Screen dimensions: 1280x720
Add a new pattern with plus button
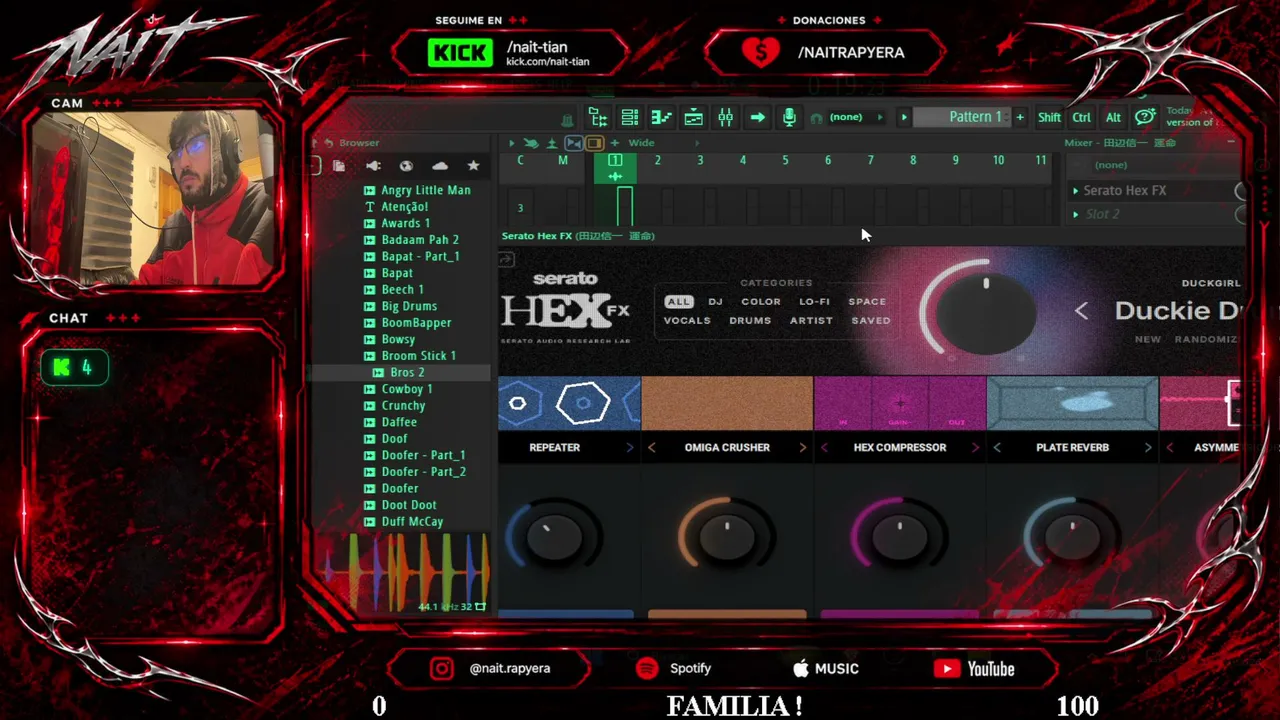pyautogui.click(x=1020, y=117)
